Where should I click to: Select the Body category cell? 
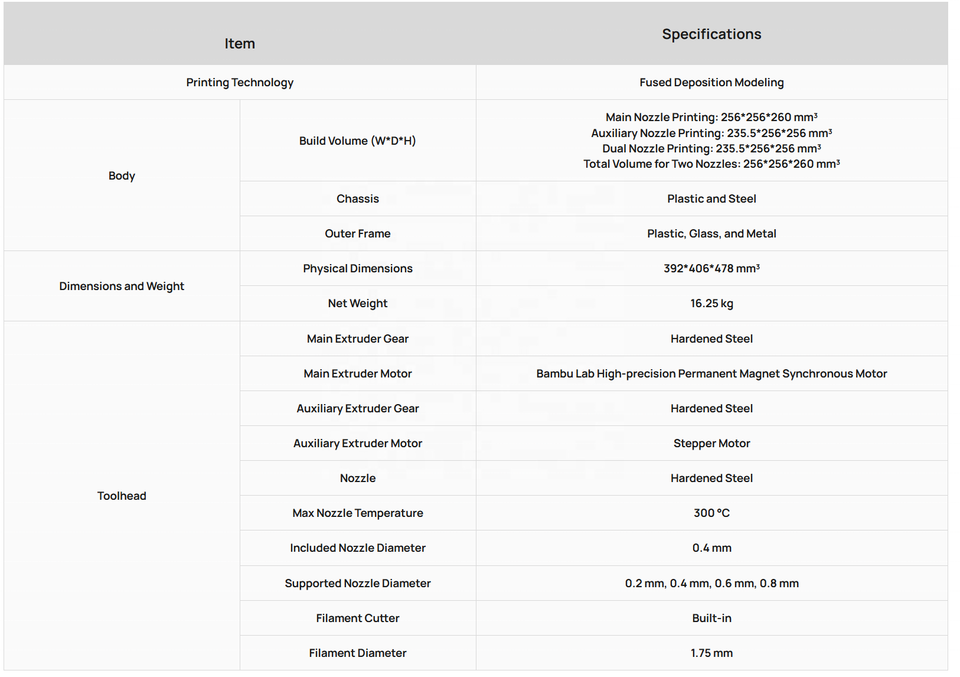point(122,176)
